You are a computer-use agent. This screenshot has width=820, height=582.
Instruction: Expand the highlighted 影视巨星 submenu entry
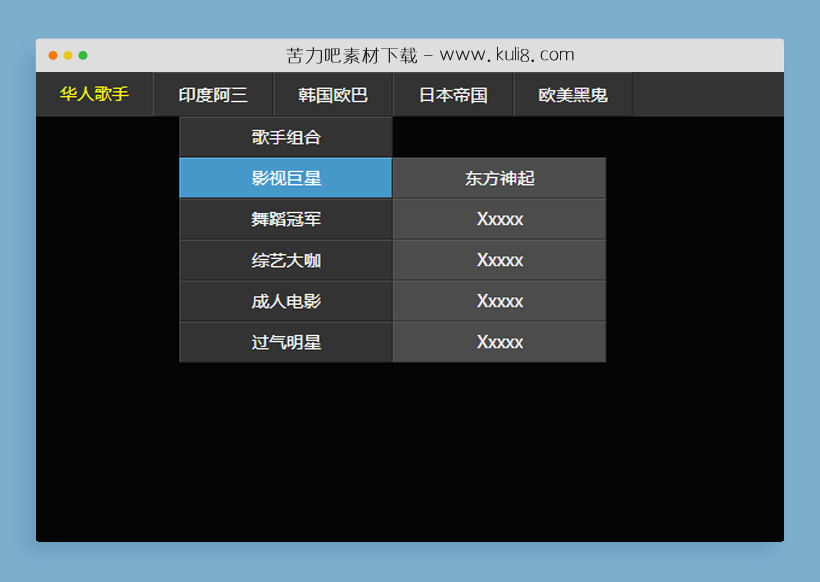(x=286, y=178)
